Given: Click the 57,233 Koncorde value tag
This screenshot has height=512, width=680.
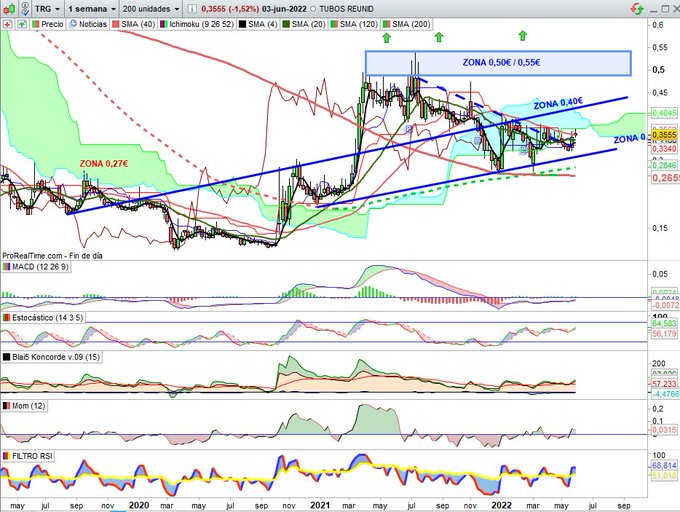Looking at the screenshot, I should 664,384.
